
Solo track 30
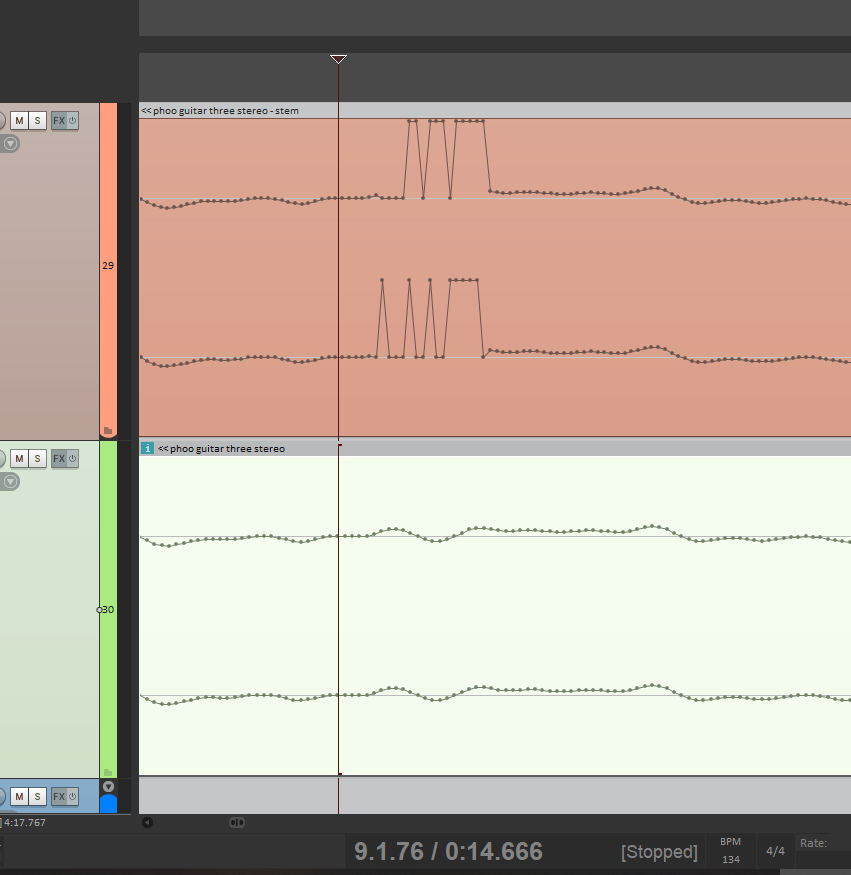tap(37, 459)
